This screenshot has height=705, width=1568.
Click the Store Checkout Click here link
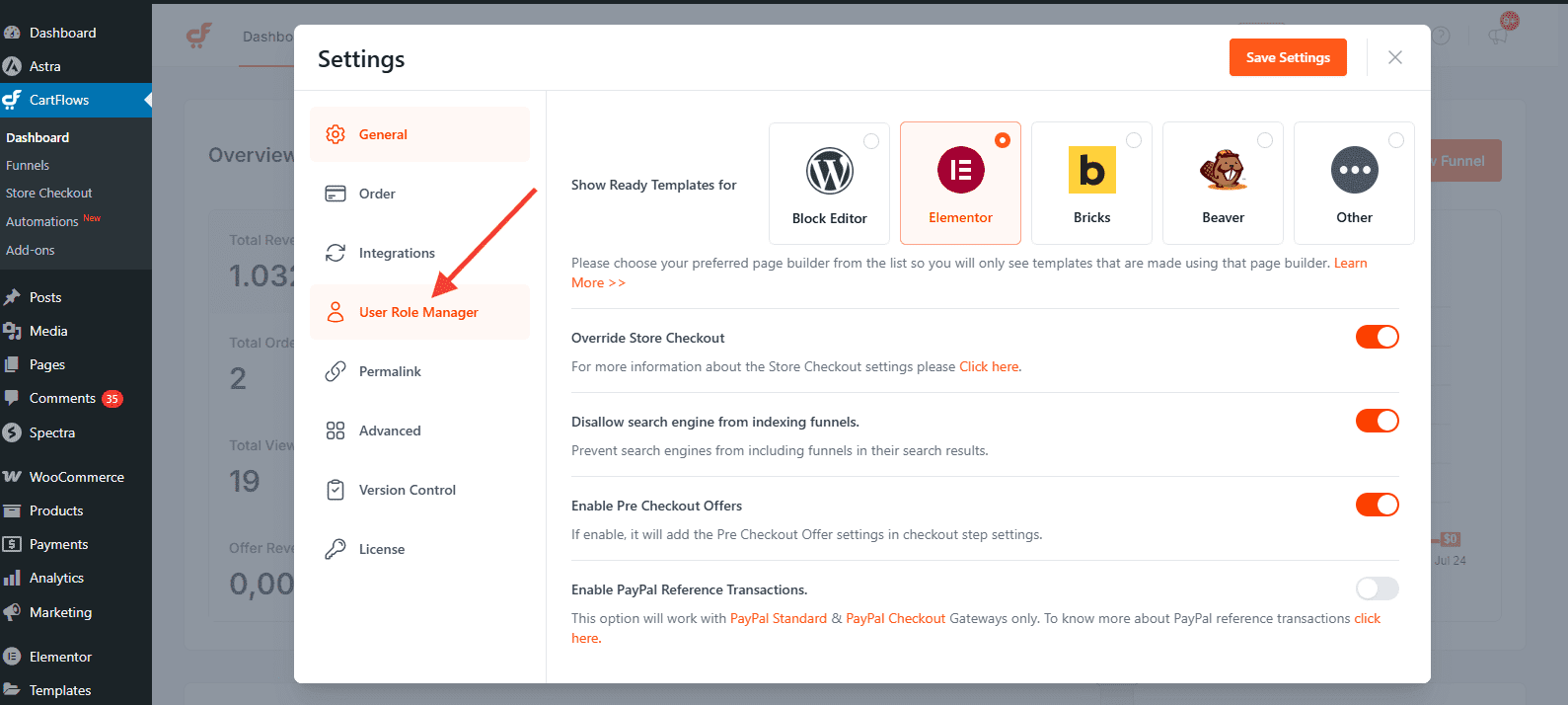tap(990, 366)
